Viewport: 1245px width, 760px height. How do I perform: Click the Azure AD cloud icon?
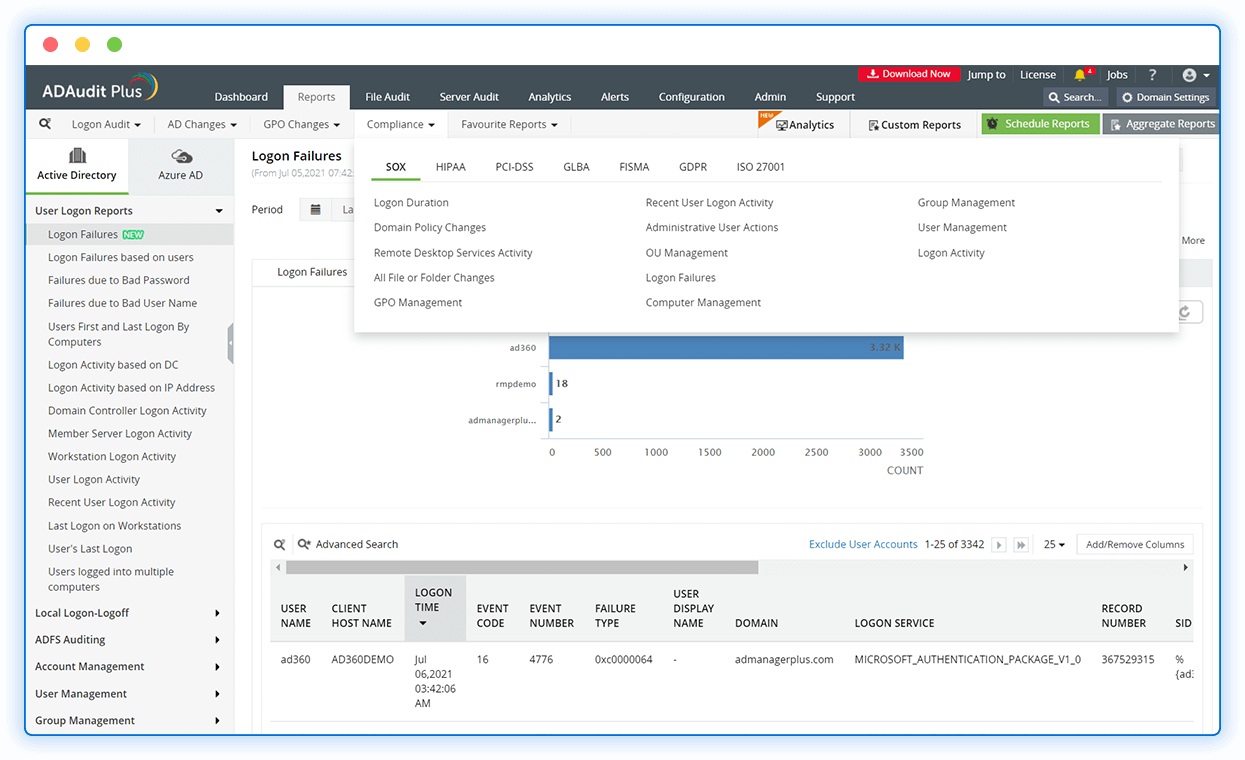pos(181,156)
